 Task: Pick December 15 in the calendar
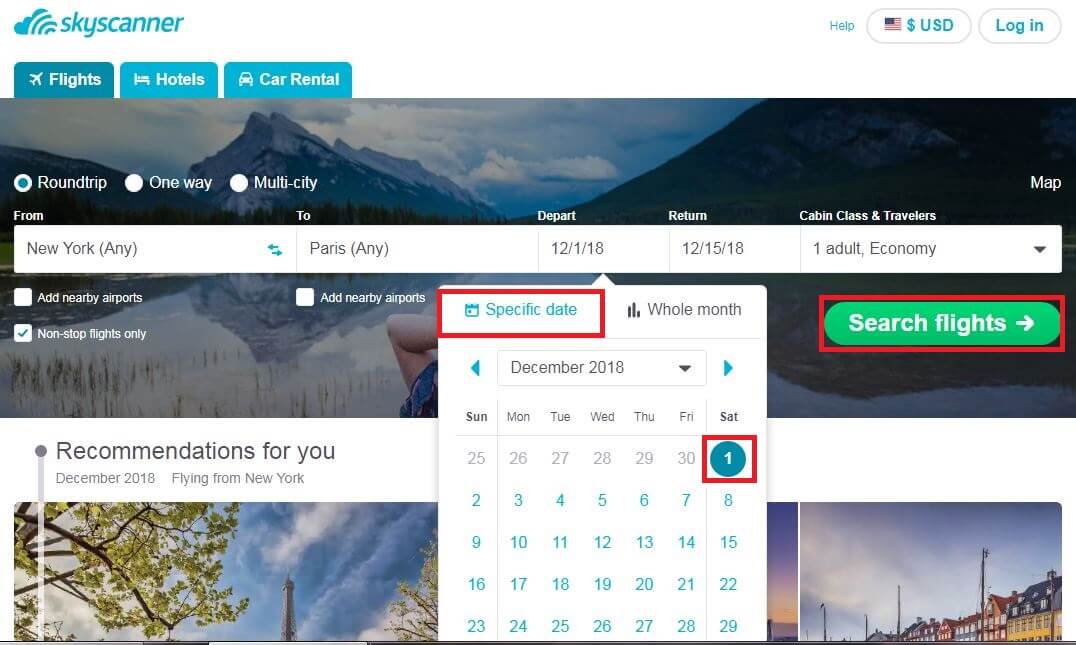click(x=728, y=542)
